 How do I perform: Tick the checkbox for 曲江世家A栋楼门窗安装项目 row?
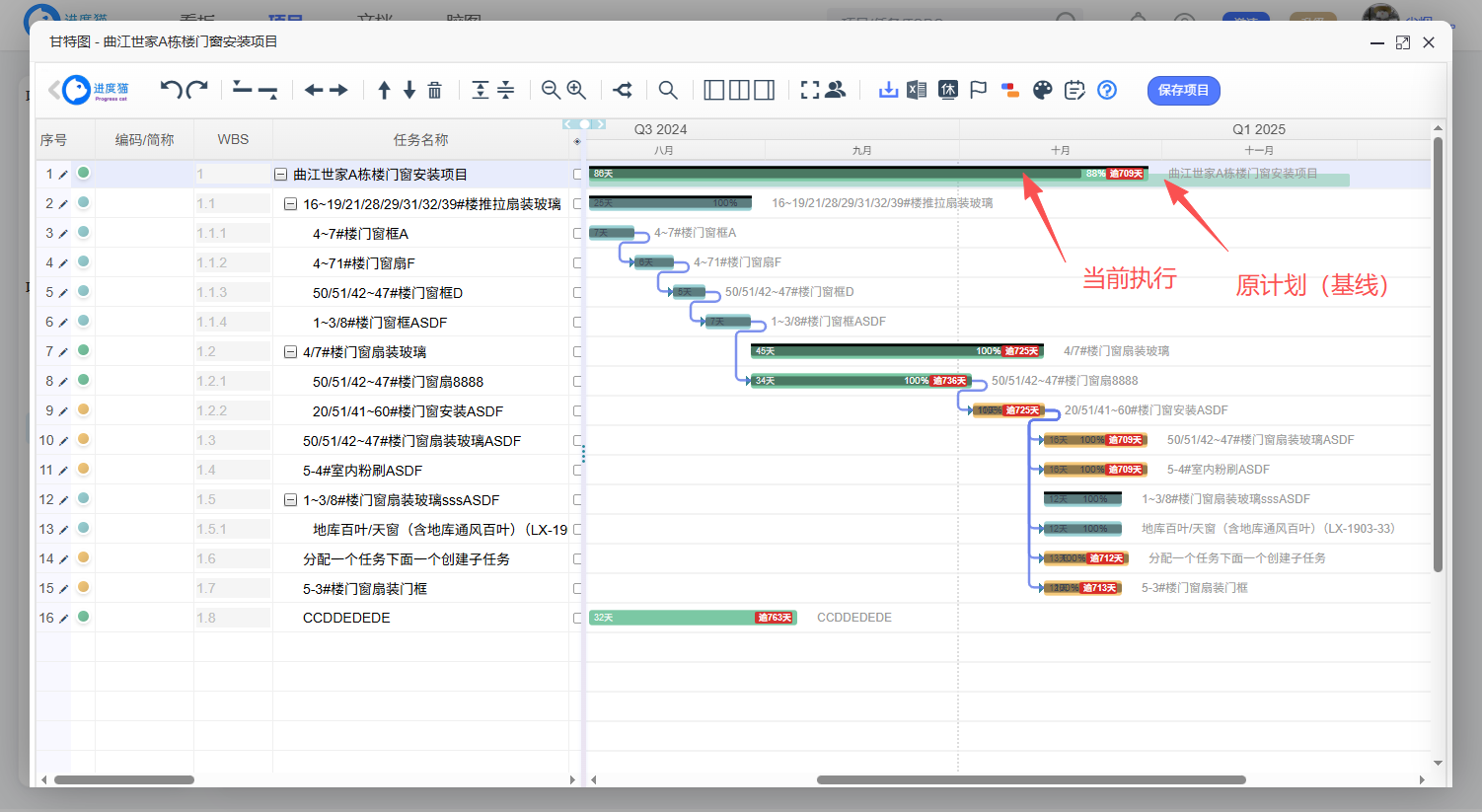(x=578, y=175)
